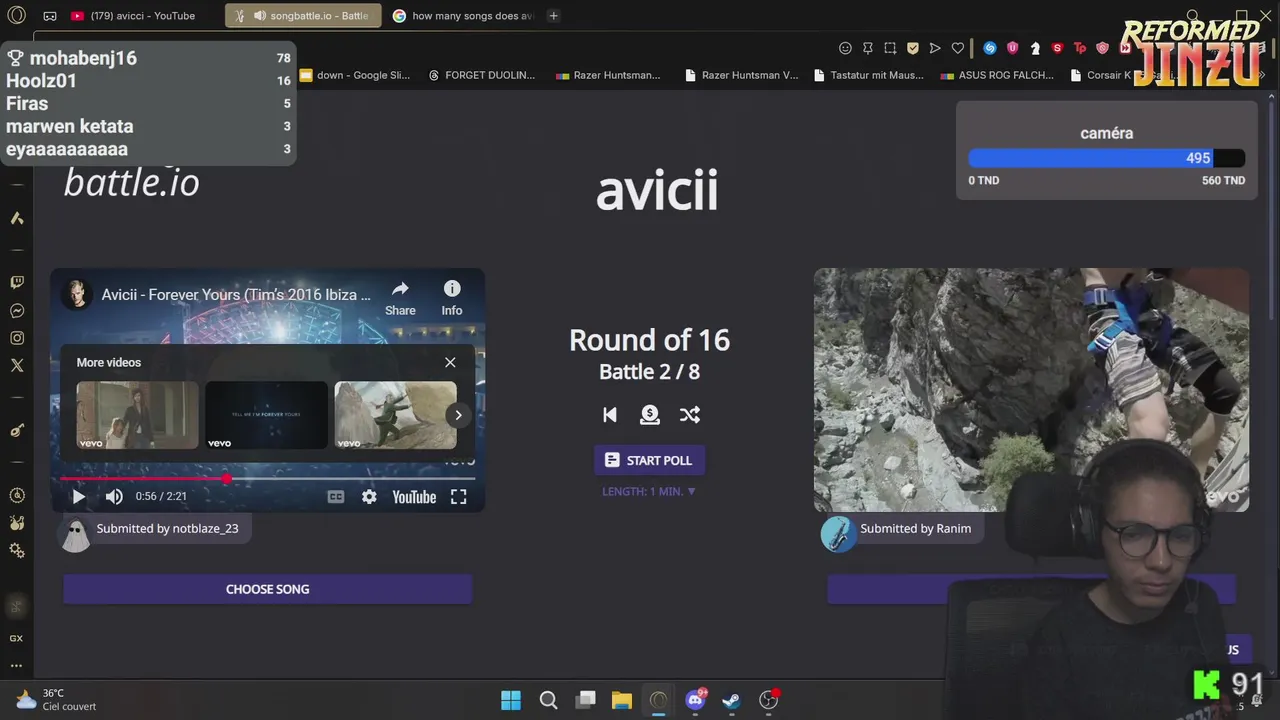Choose the song submitted by notblaze_23
The width and height of the screenshot is (1280, 720).
[x=267, y=589]
